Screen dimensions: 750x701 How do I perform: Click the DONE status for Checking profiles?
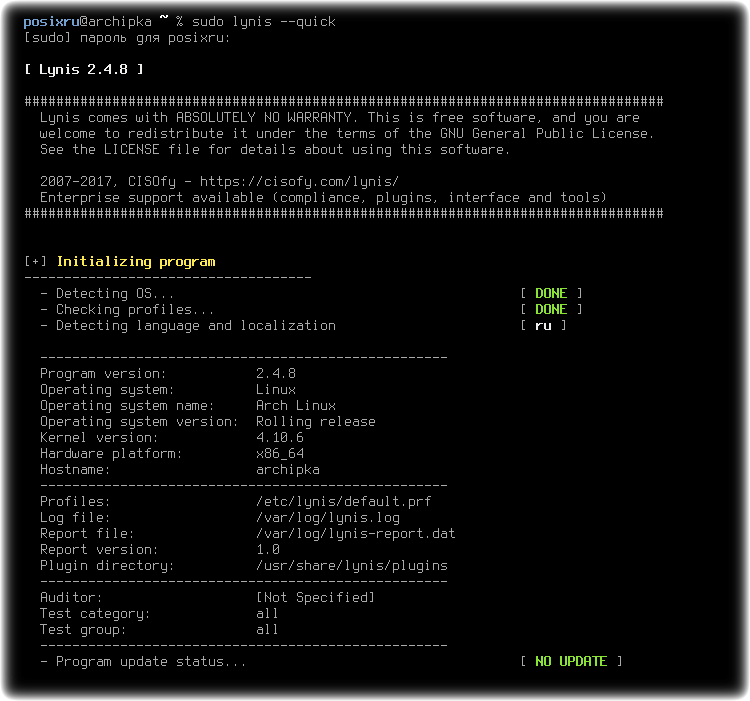point(551,309)
